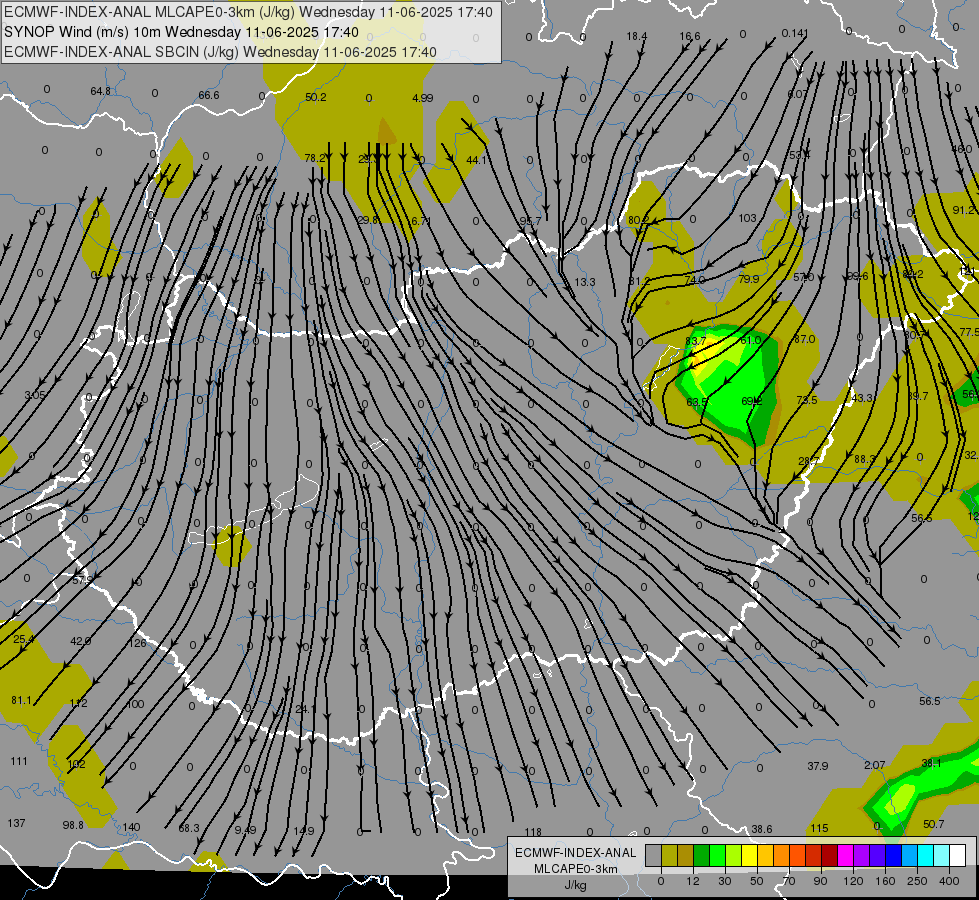Click the grid value 64.8
The image size is (979, 900).
(x=101, y=91)
